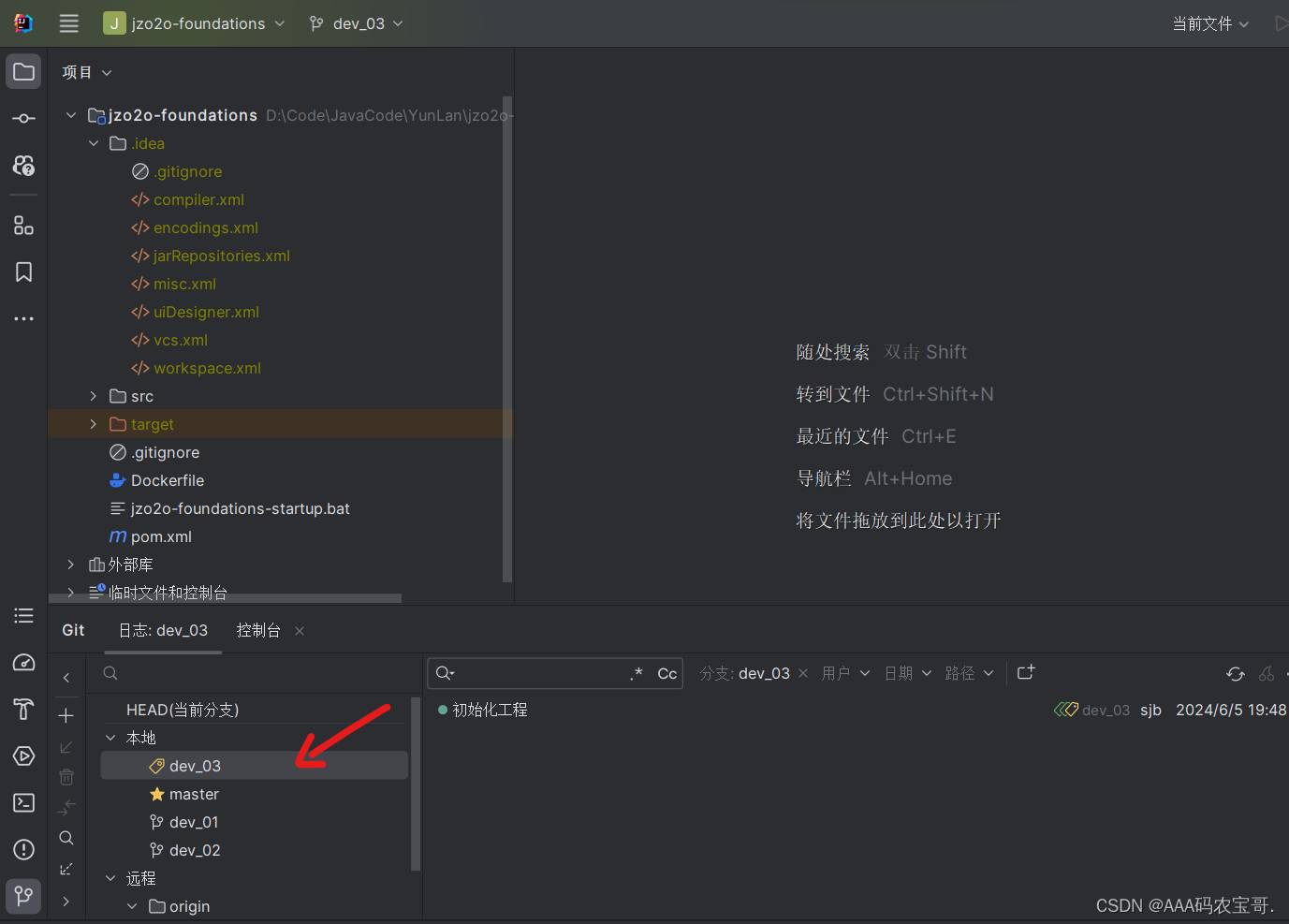
Task: Click the branch search magnifier icon in the Git toolbar
Action: coord(66,838)
